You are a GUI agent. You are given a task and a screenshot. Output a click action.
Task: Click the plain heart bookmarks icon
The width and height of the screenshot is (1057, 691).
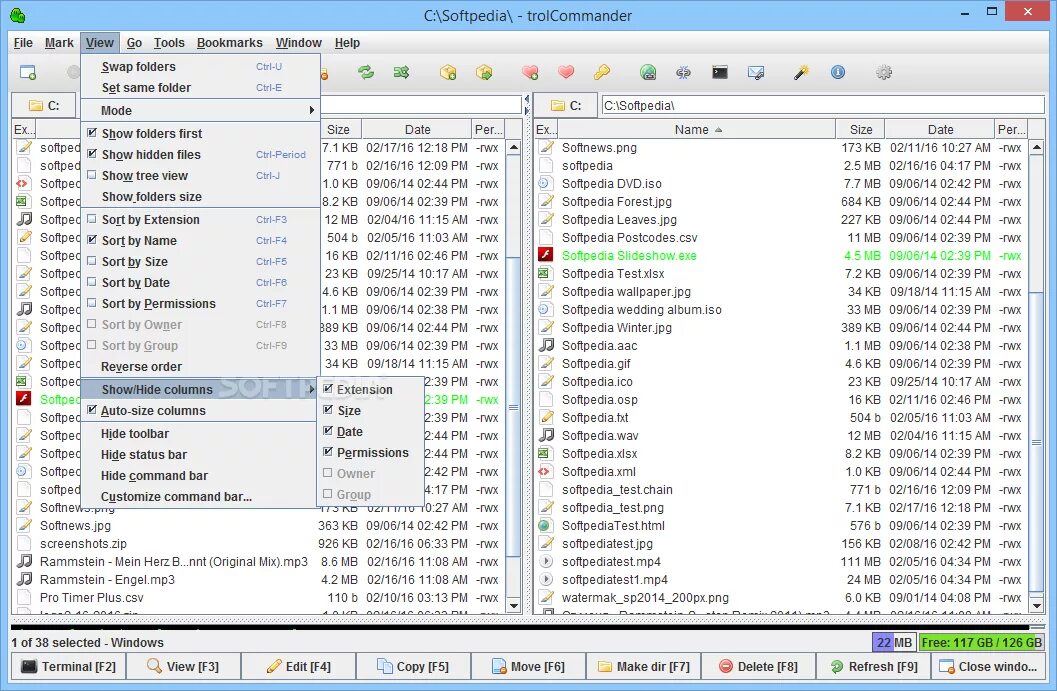coord(566,72)
